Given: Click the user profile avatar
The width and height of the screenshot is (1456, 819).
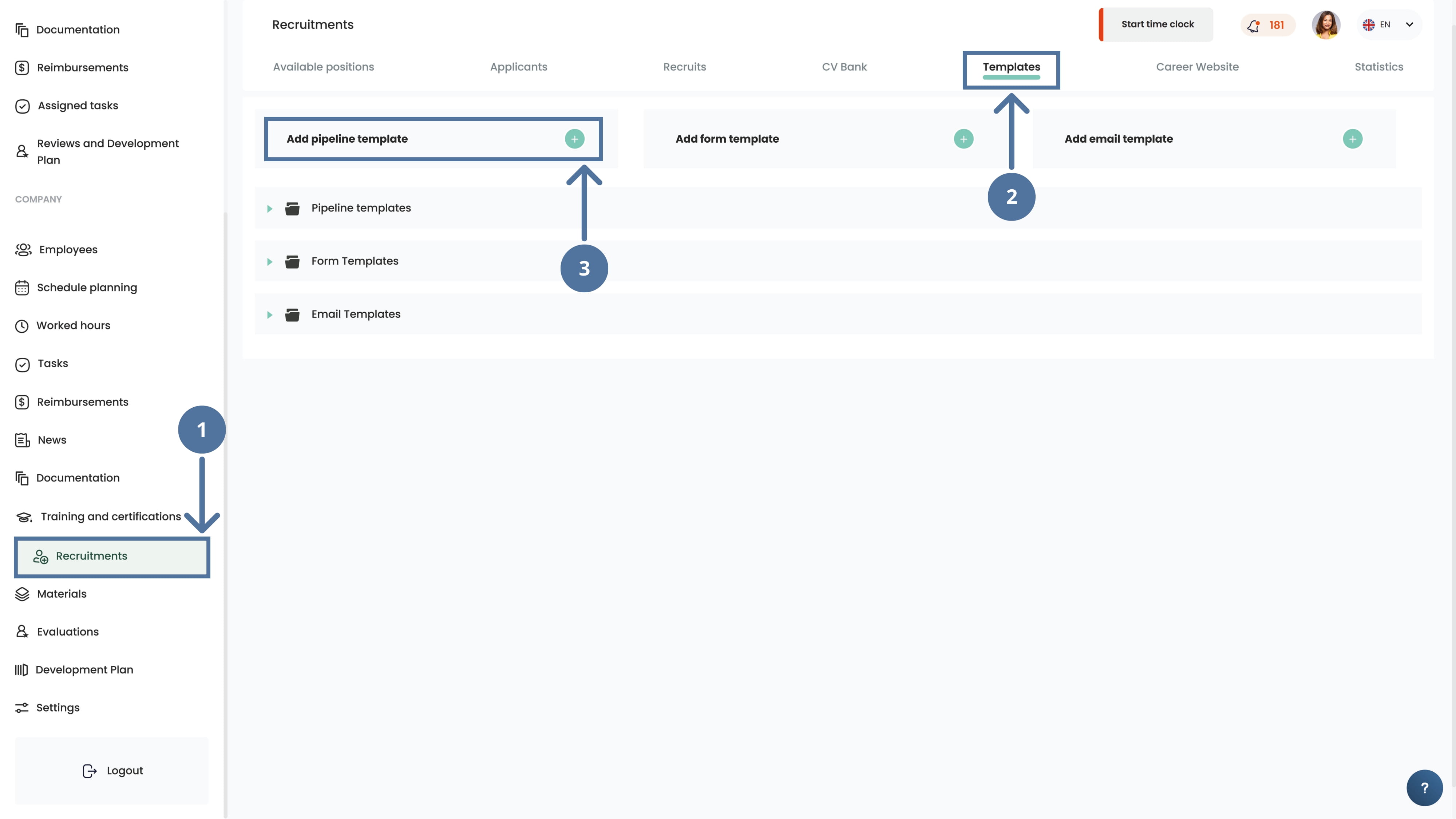Looking at the screenshot, I should pos(1325,25).
